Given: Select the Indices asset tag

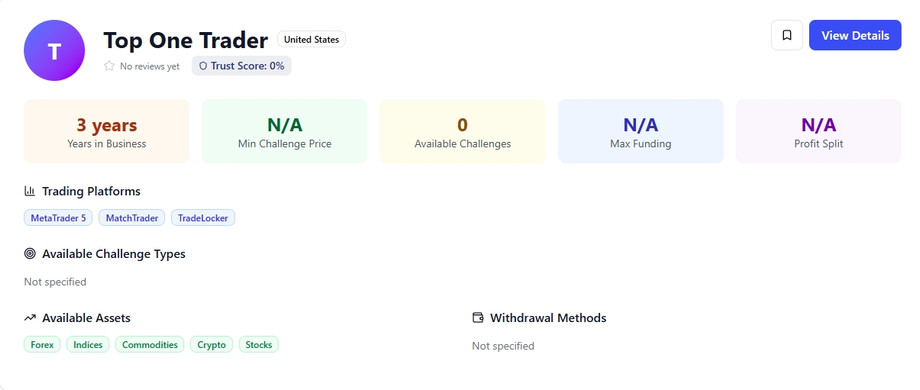Looking at the screenshot, I should click(88, 345).
